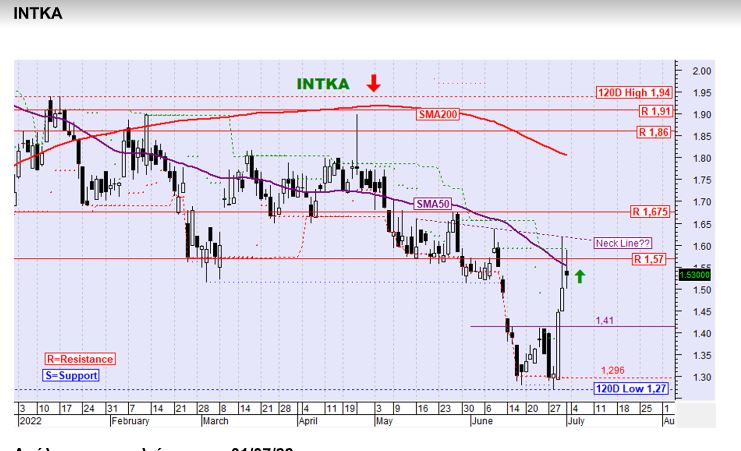Viewport: 741px width, 451px height.
Task: Click the February month label
Action: point(130,421)
